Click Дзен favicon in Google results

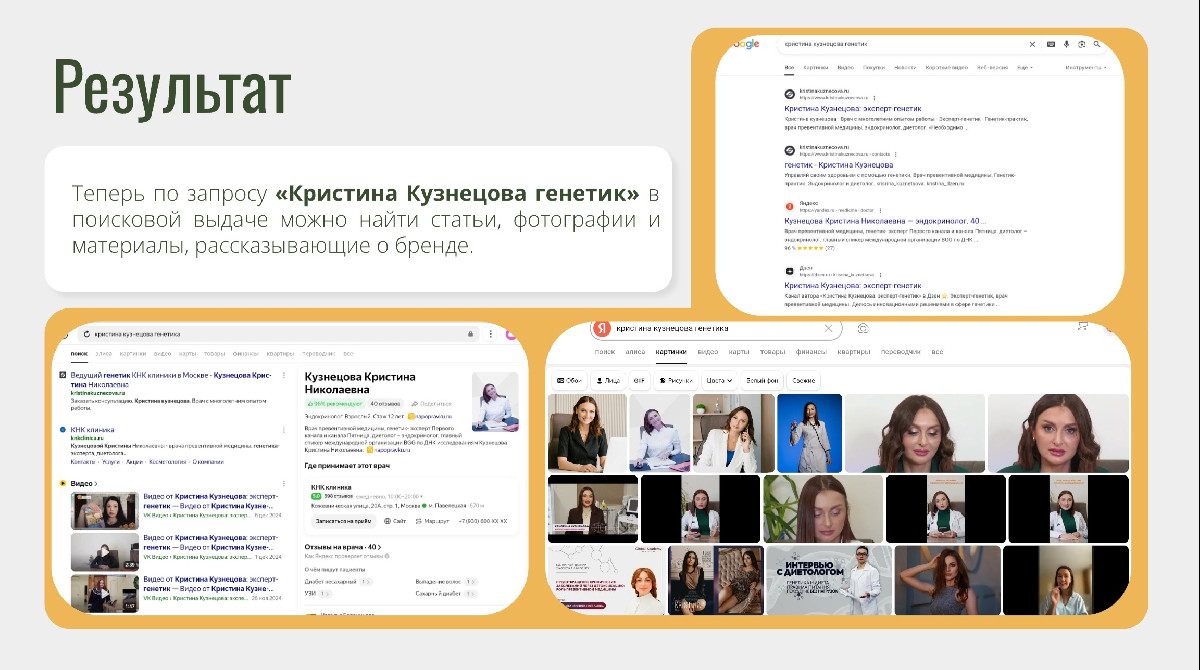point(790,271)
